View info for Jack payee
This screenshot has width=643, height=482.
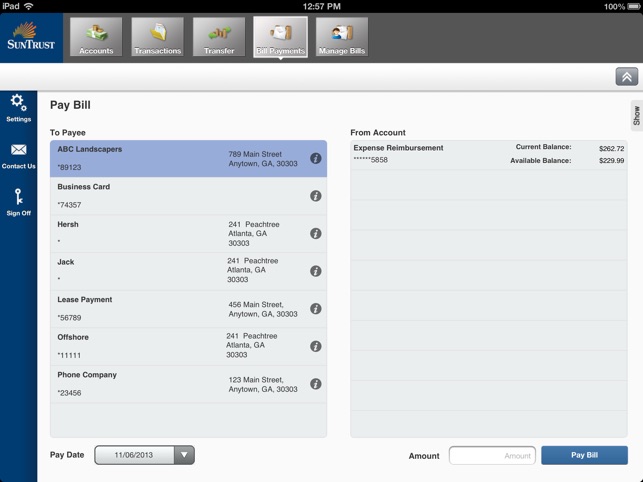point(315,271)
